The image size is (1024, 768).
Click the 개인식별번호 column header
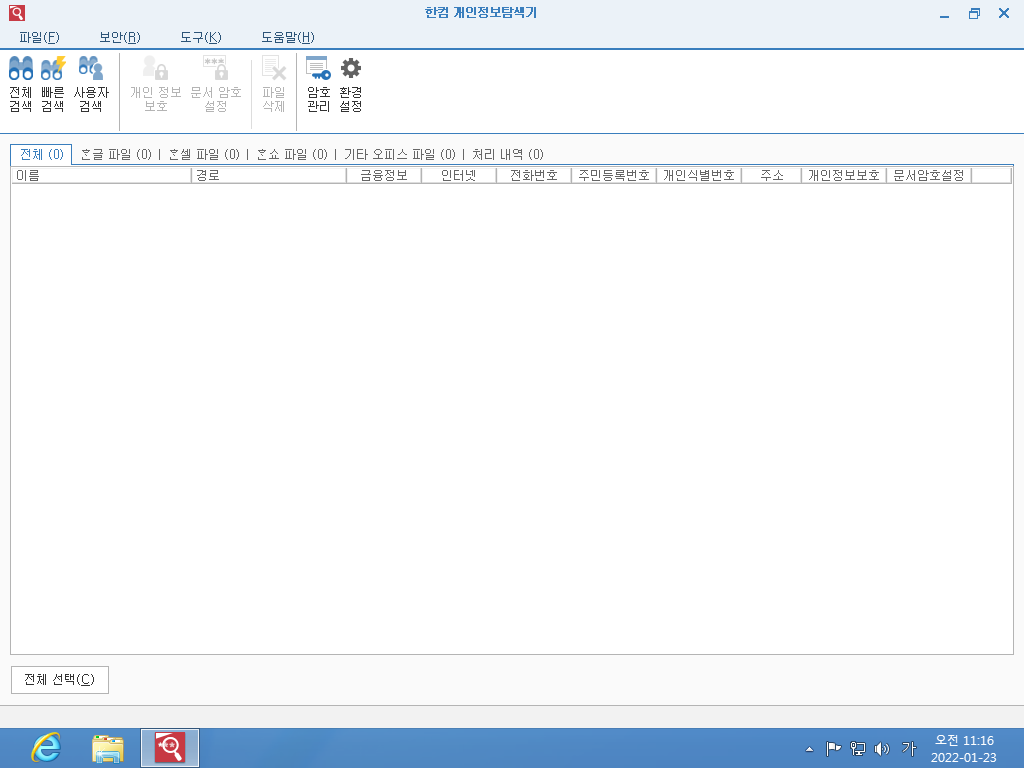point(699,175)
